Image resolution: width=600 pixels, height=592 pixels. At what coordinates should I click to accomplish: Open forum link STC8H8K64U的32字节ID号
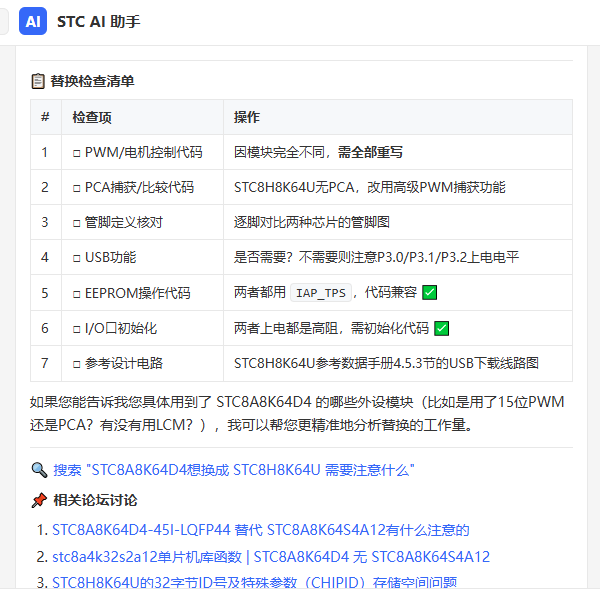pos(254,582)
